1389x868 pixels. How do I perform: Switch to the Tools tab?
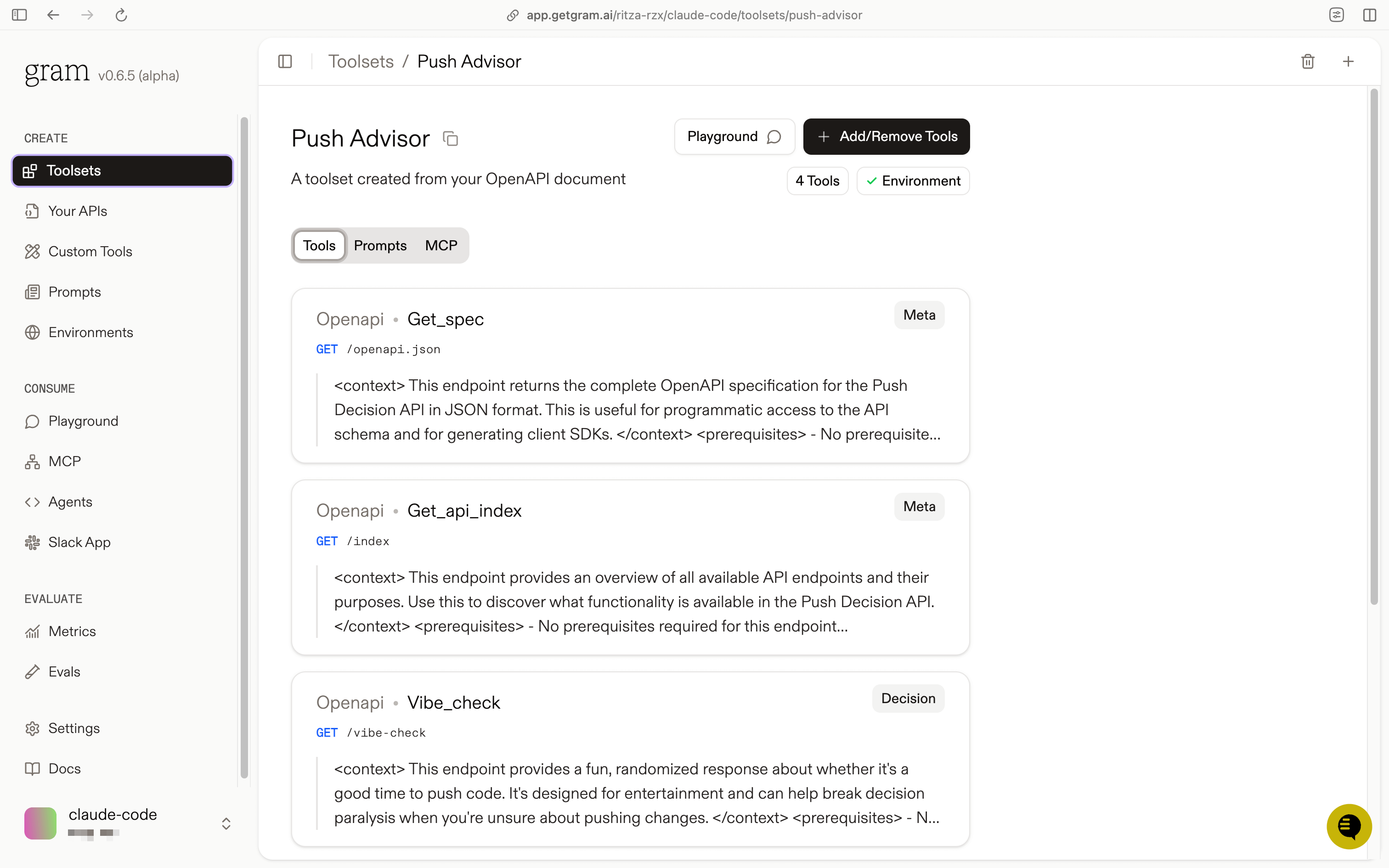pyautogui.click(x=319, y=246)
